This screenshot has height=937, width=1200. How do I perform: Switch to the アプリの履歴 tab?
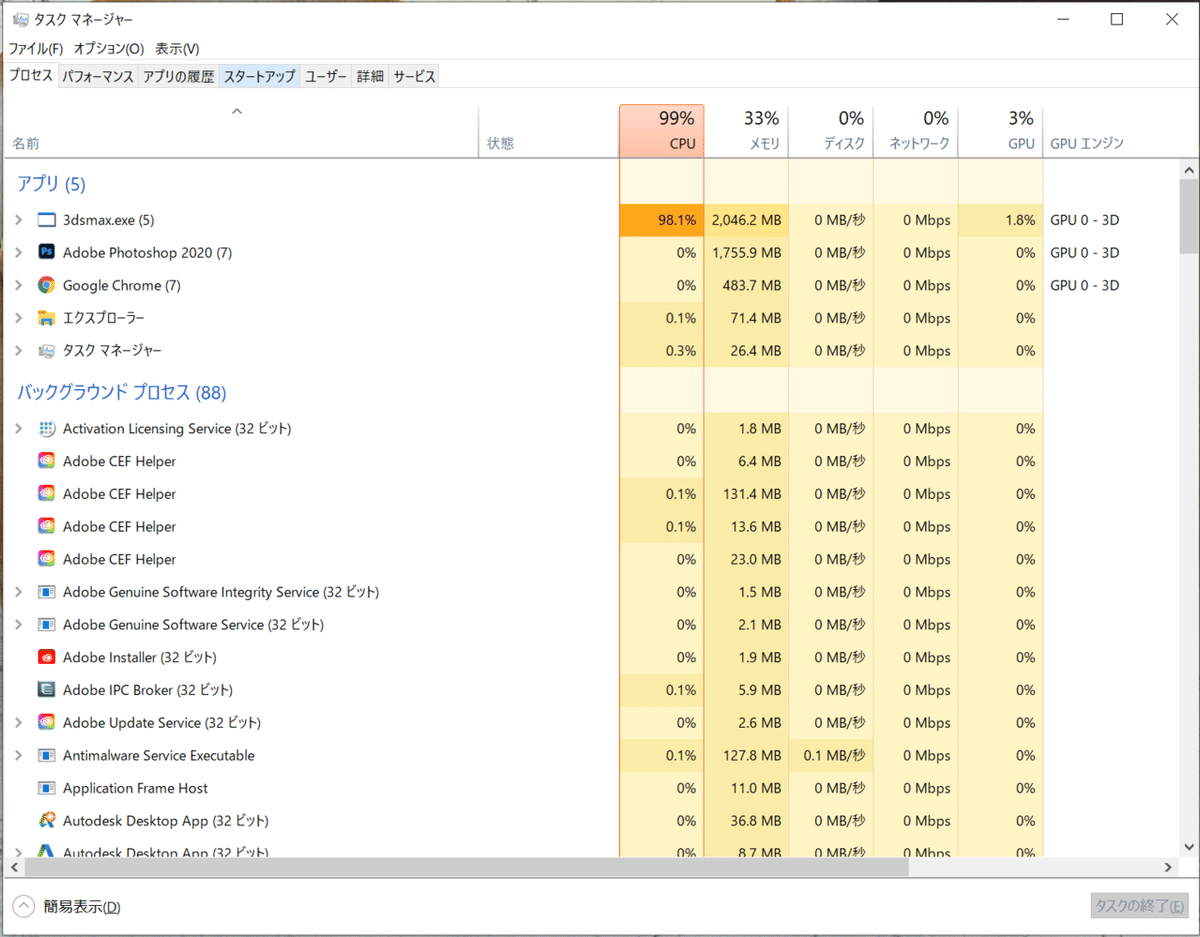coord(178,76)
